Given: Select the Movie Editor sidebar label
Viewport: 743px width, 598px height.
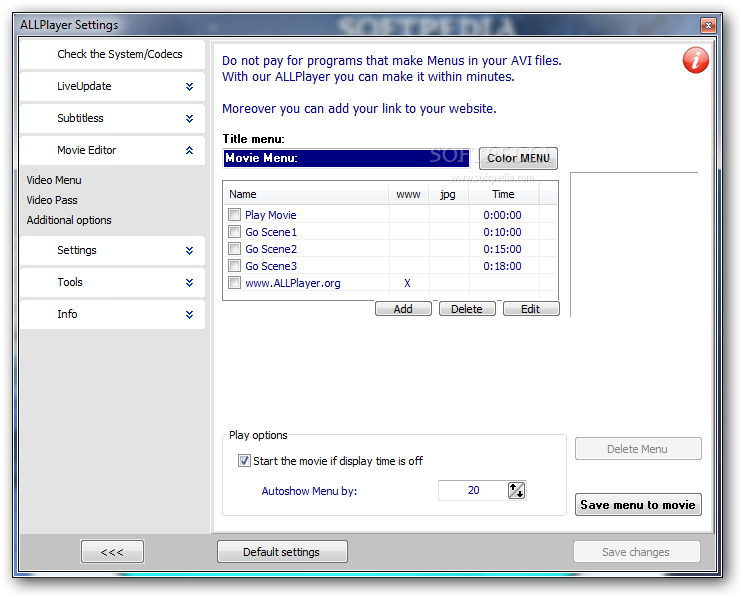Looking at the screenshot, I should 87,150.
